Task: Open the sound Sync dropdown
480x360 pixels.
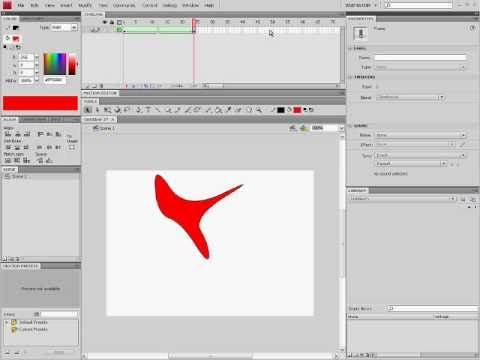Action: pos(420,156)
